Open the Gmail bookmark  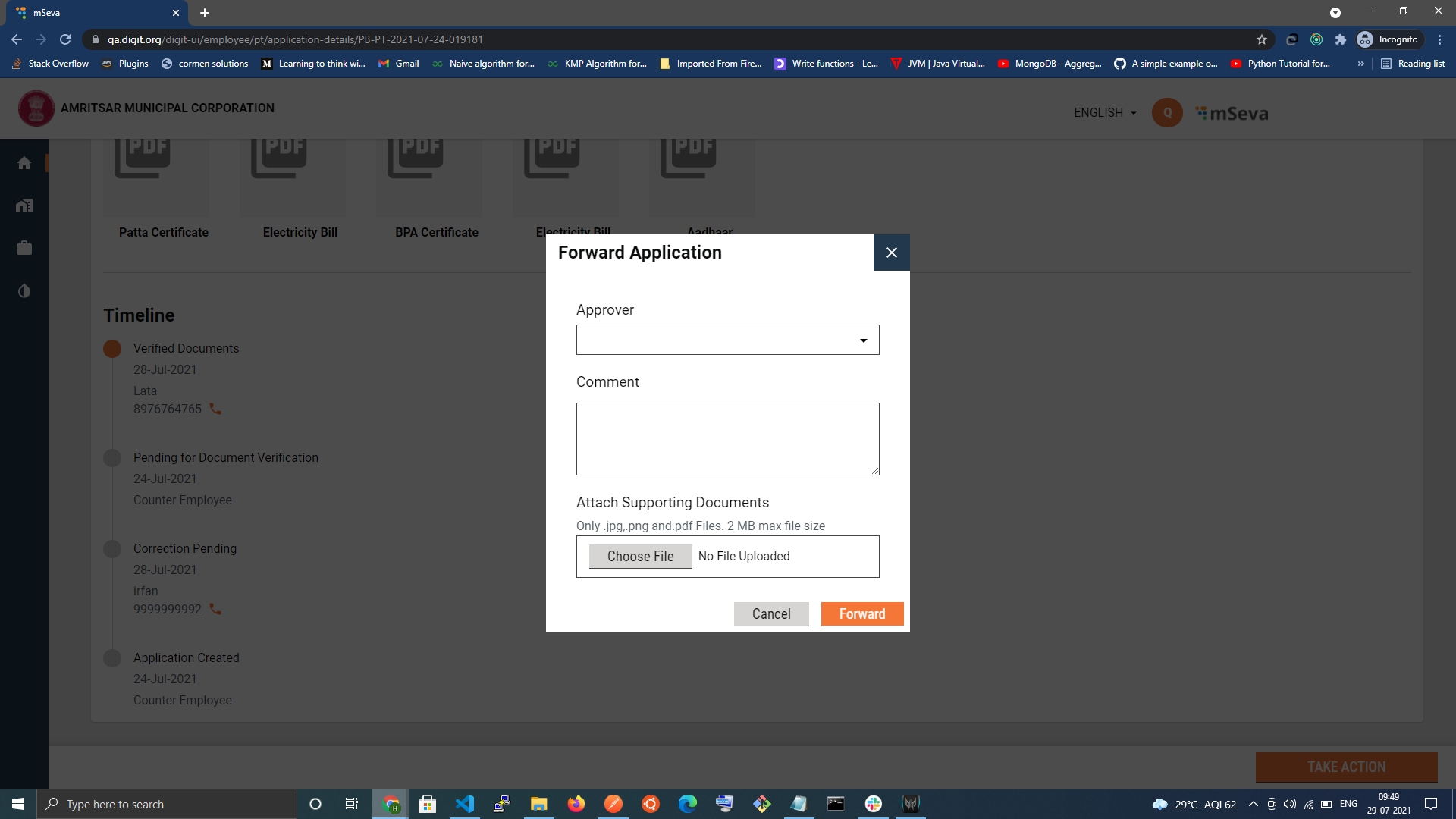tap(399, 64)
